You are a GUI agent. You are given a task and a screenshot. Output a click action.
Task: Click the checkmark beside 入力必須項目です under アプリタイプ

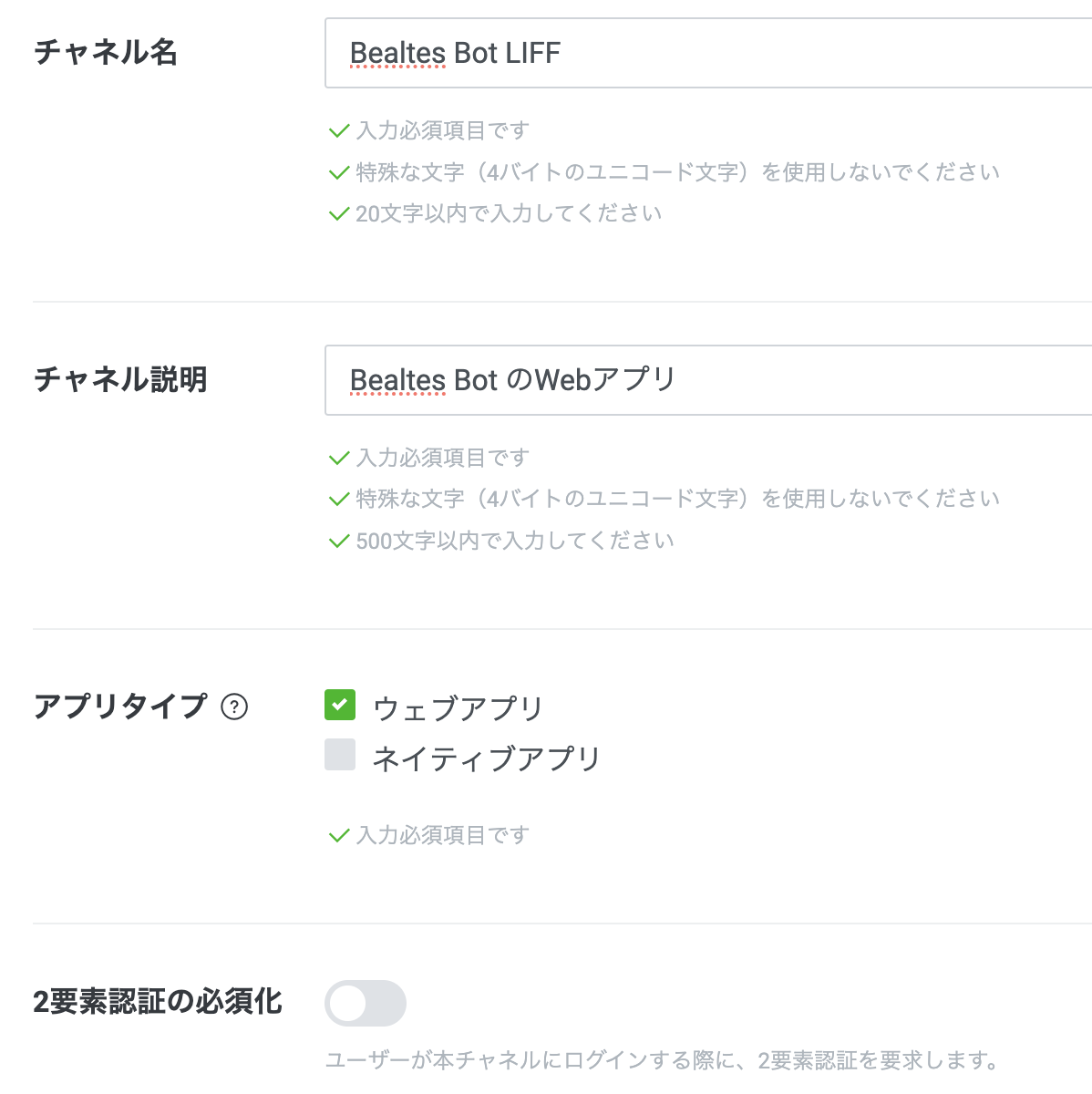tap(338, 834)
